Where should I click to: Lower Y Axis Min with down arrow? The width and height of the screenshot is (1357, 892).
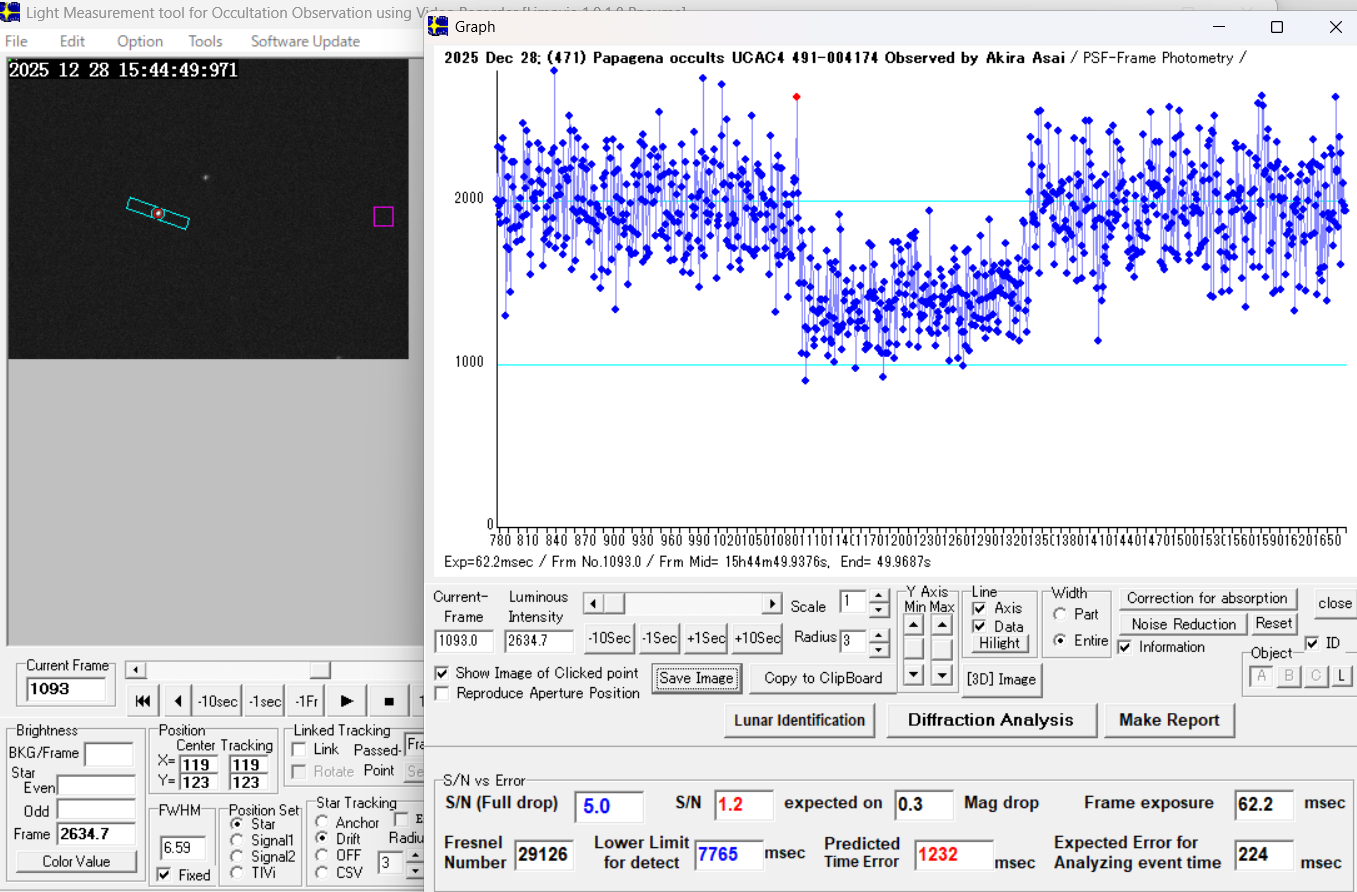(x=913, y=676)
